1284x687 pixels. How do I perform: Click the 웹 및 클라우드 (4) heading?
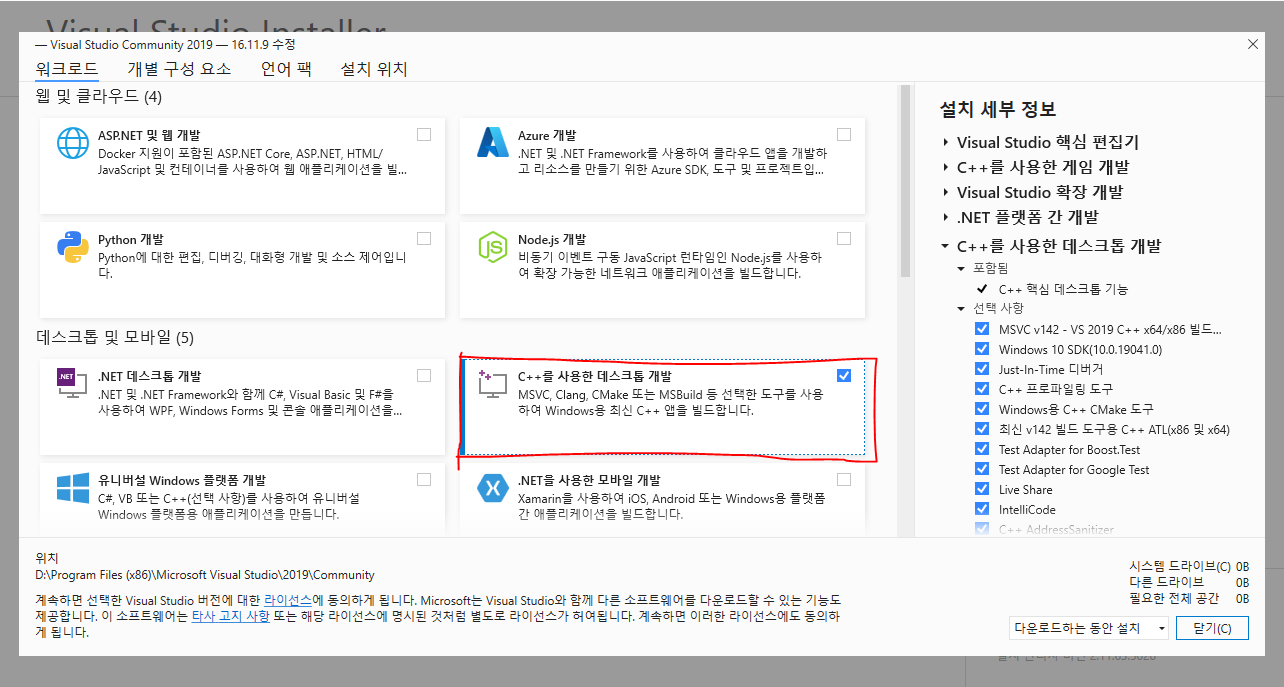tap(99, 97)
